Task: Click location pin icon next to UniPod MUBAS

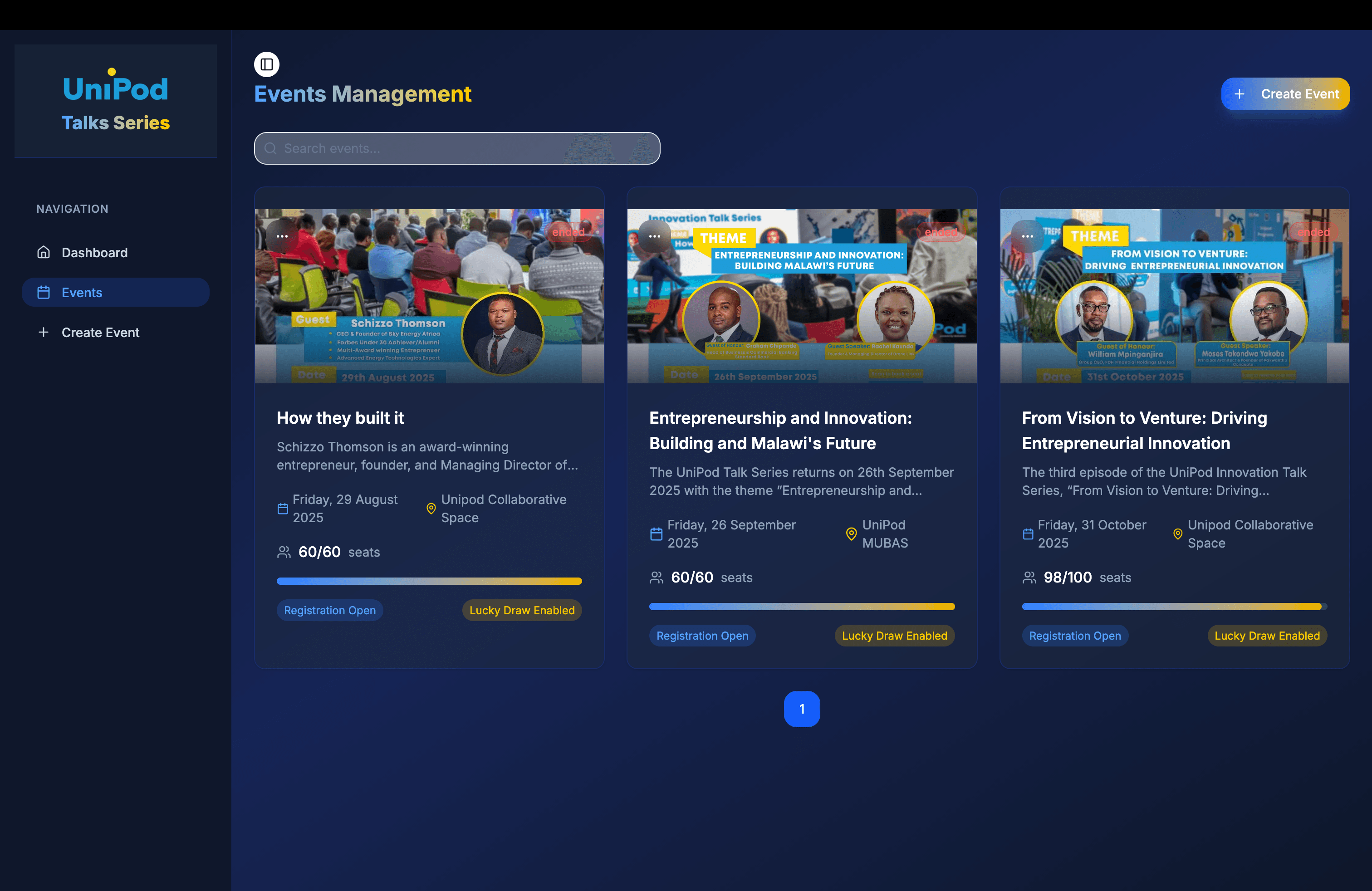Action: (x=851, y=534)
